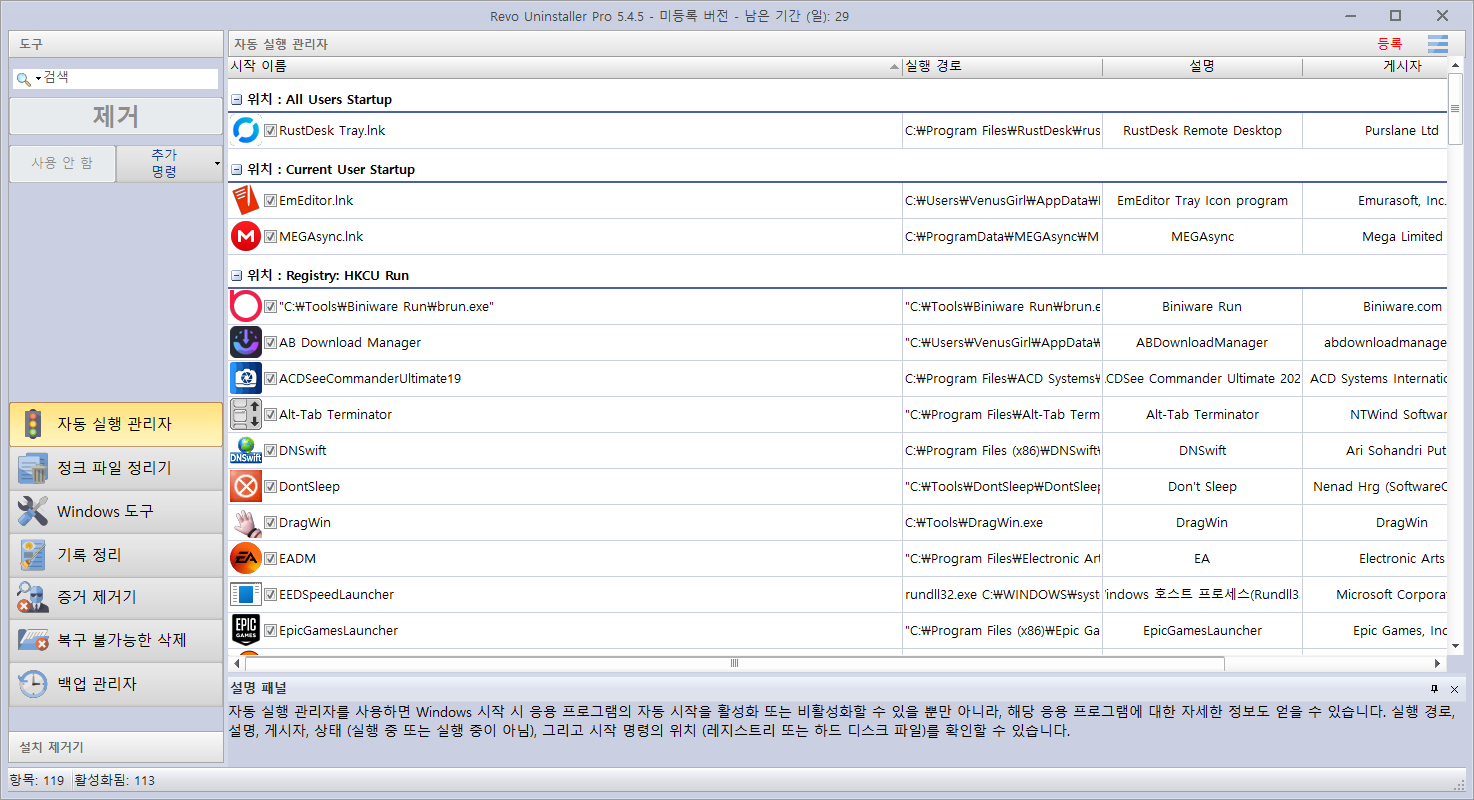This screenshot has width=1474, height=800.
Task: Disable the DNSwift startup checkbox
Action: coord(270,451)
